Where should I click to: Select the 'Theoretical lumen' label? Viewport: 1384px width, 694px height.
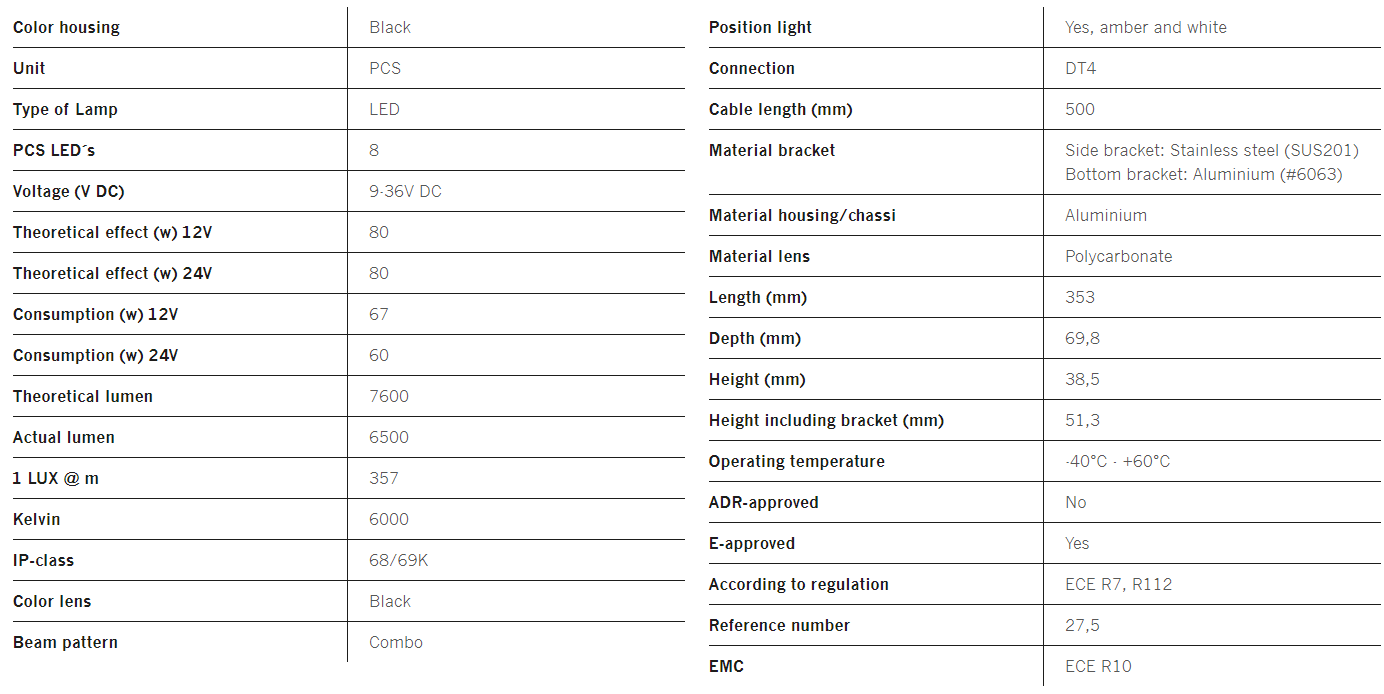click(x=83, y=397)
